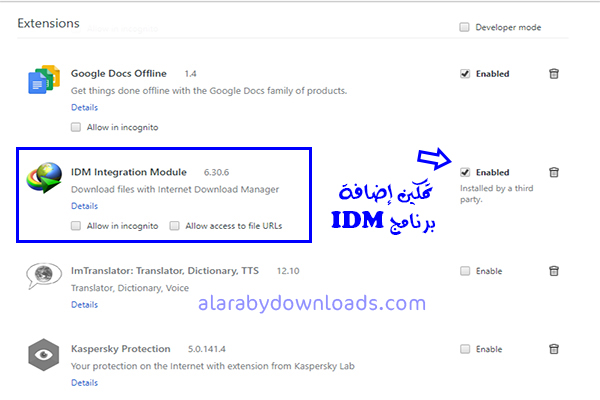Viewport: 600px width, 400px height.
Task: Toggle the Developer mode checkbox
Action: tap(464, 27)
